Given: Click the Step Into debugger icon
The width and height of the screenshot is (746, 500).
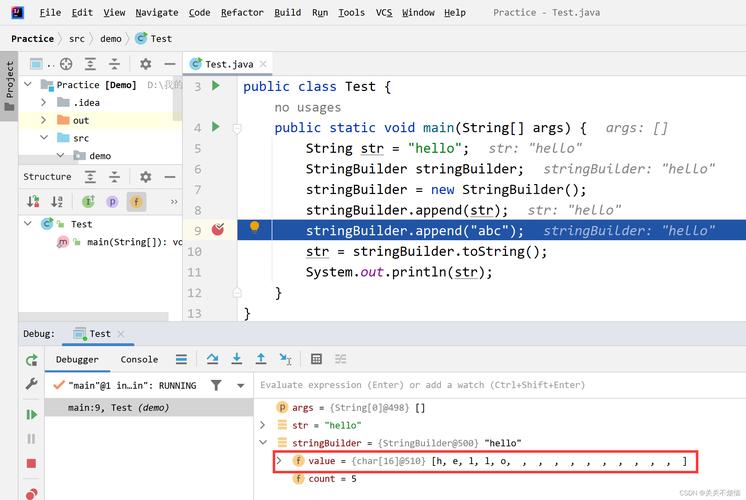Looking at the screenshot, I should pyautogui.click(x=237, y=359).
